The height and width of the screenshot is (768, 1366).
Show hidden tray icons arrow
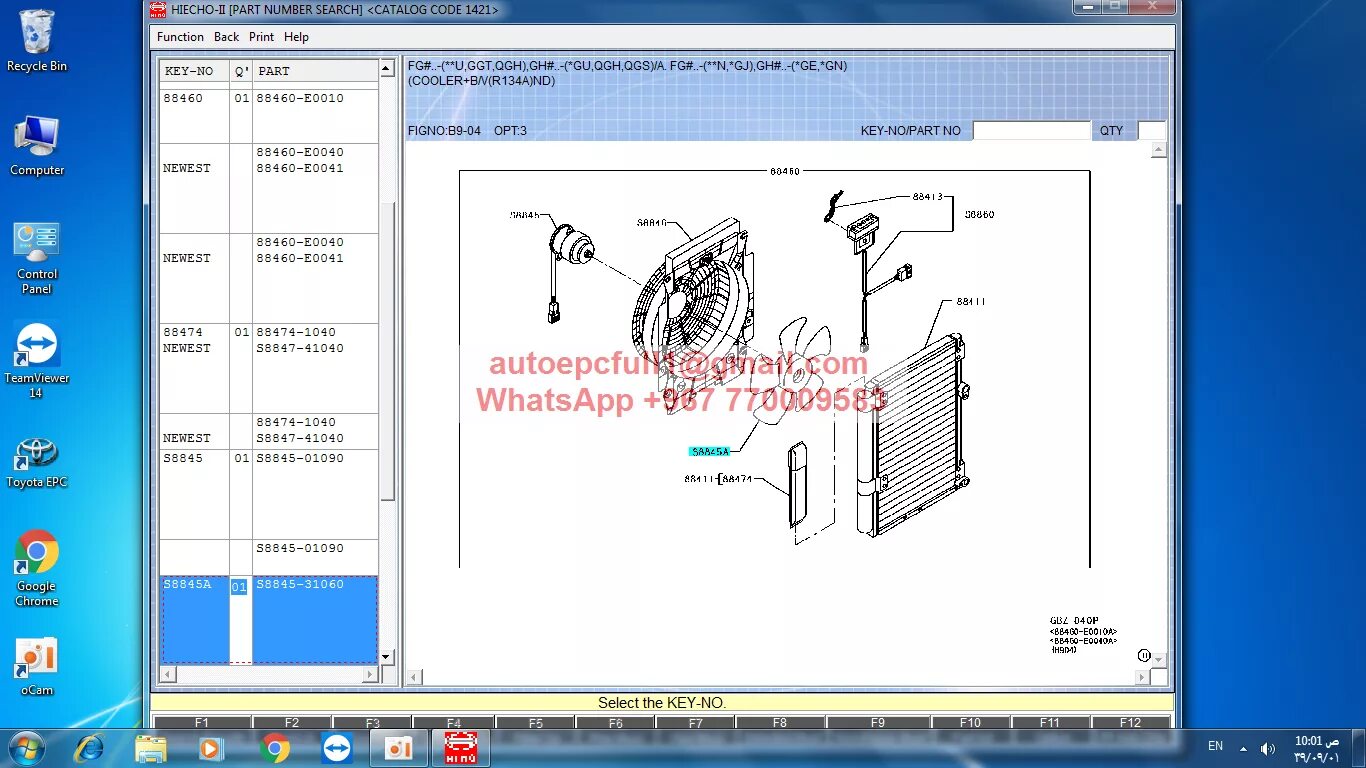point(1243,748)
